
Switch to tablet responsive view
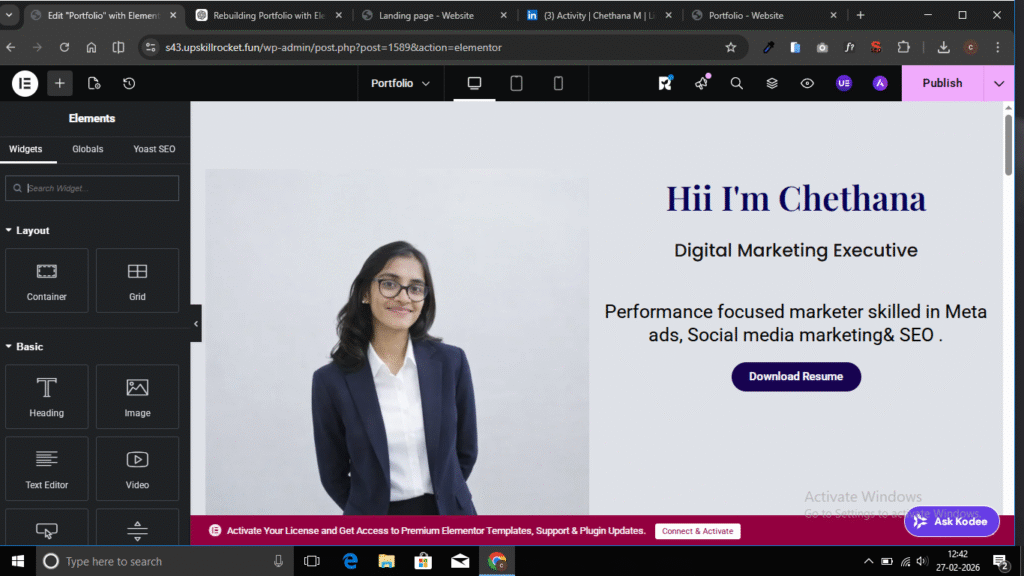pyautogui.click(x=516, y=83)
